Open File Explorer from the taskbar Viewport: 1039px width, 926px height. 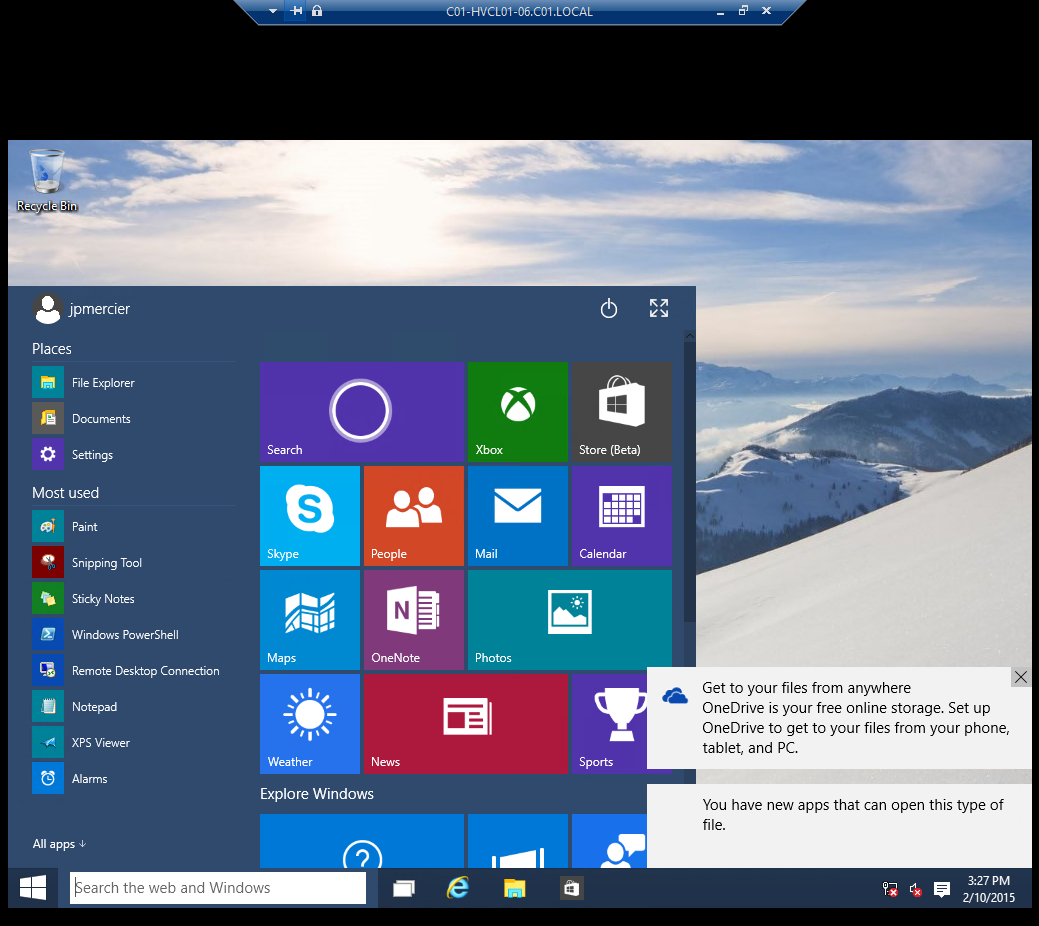pos(514,888)
